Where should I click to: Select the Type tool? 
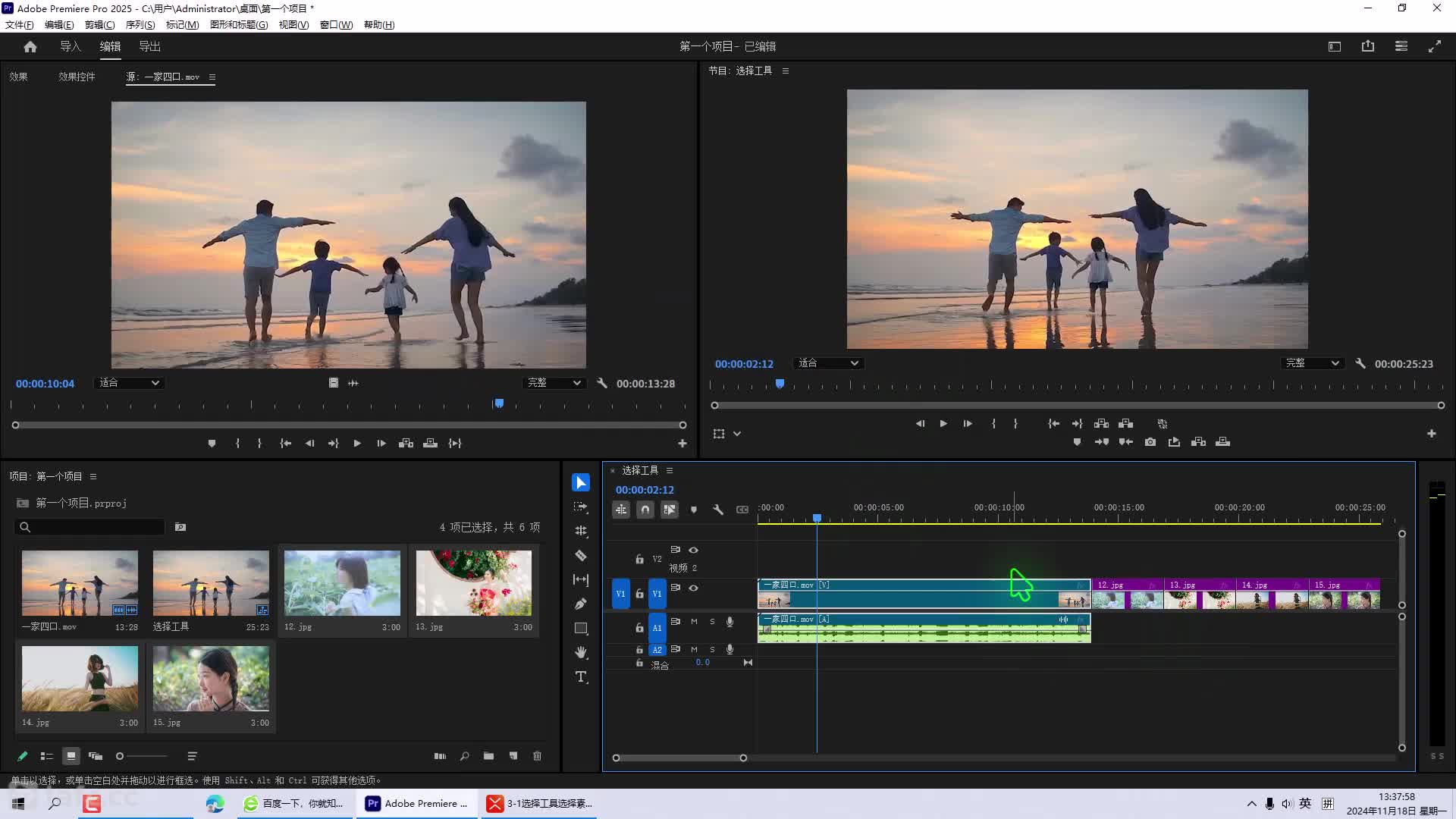581,676
